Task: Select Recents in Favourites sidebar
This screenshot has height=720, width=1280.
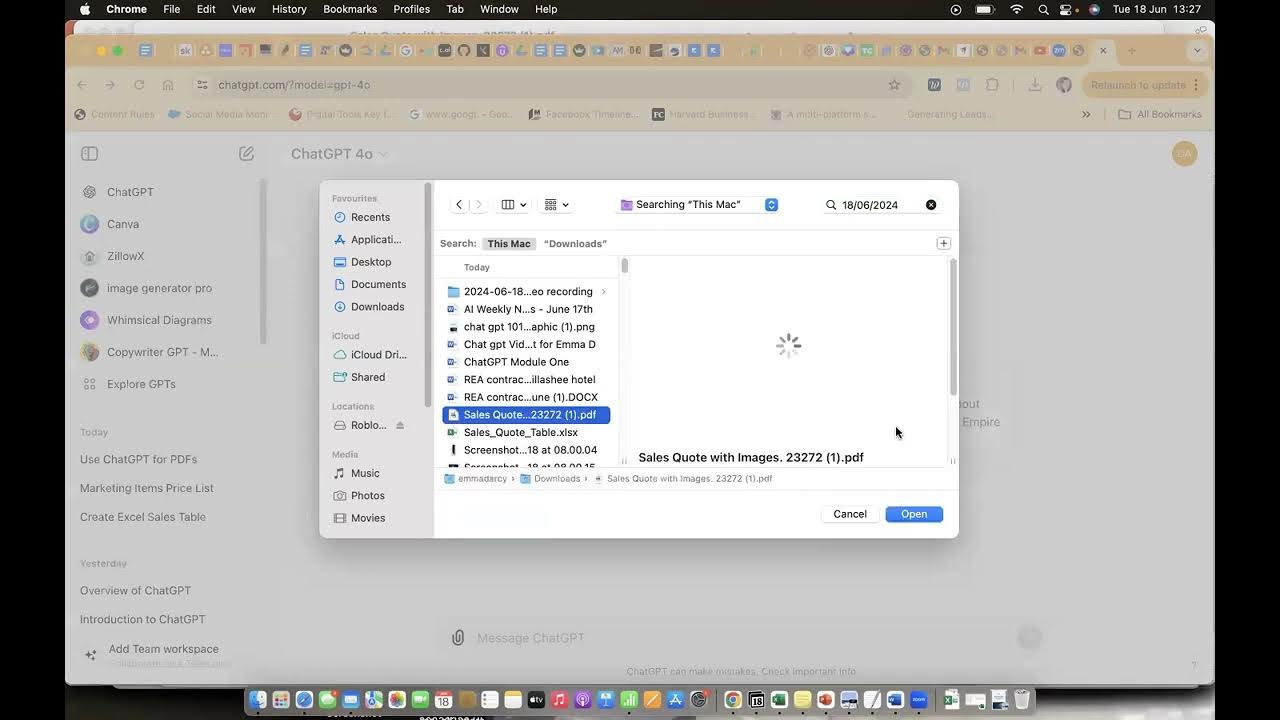Action: tap(370, 217)
